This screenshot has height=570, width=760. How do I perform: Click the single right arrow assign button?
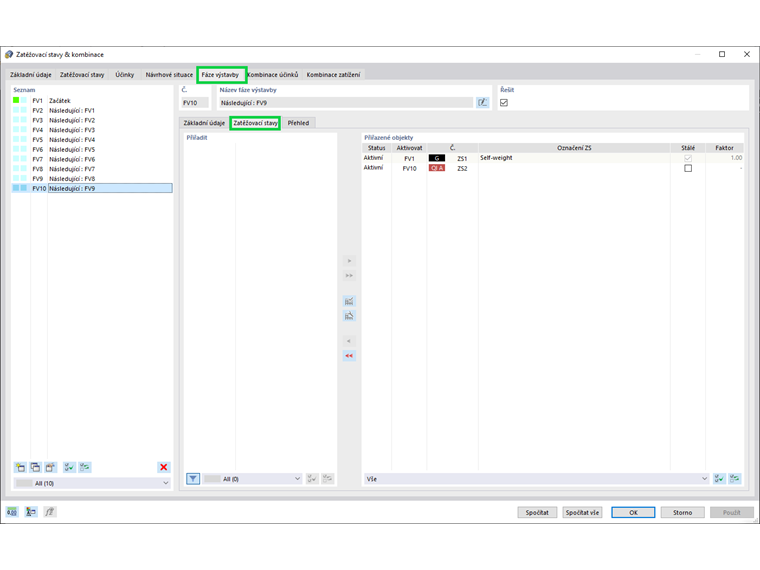349,261
